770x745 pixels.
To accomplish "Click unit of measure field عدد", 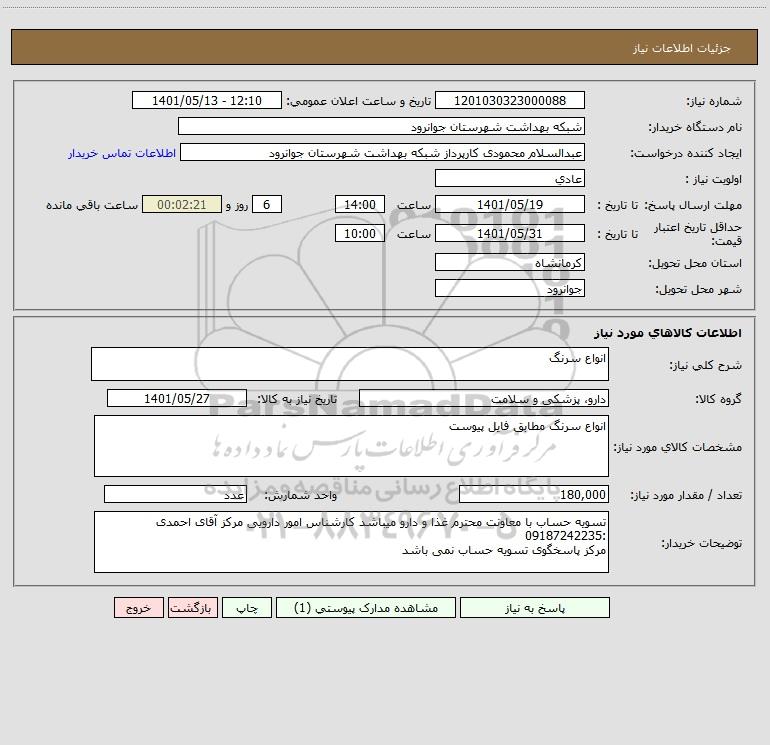I will click(175, 494).
